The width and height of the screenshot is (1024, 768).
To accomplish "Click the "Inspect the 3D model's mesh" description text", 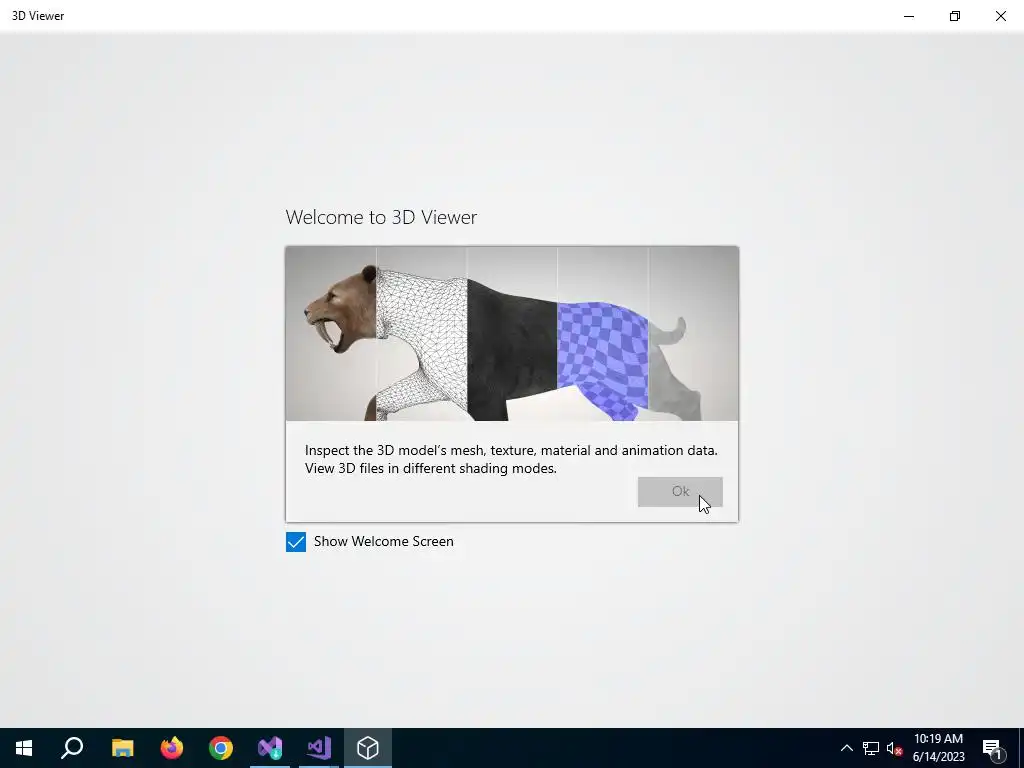I will coord(511,459).
